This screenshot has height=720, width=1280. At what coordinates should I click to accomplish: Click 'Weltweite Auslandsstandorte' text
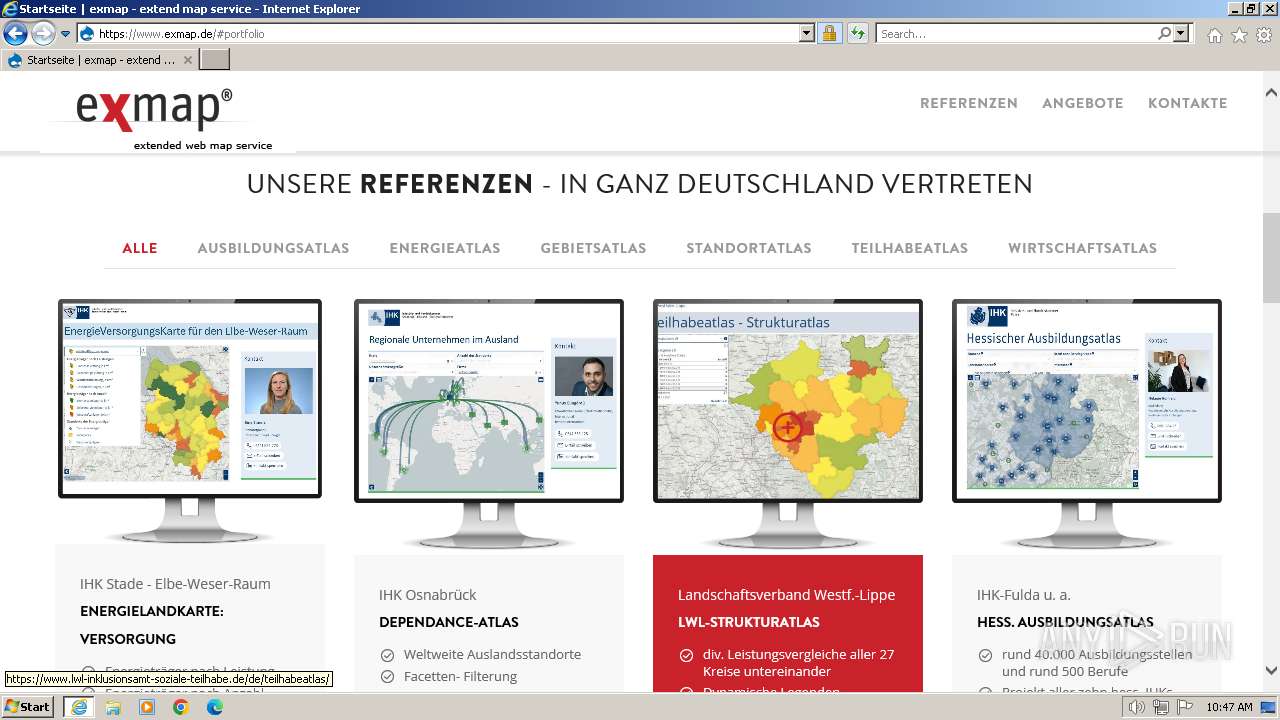(492, 655)
